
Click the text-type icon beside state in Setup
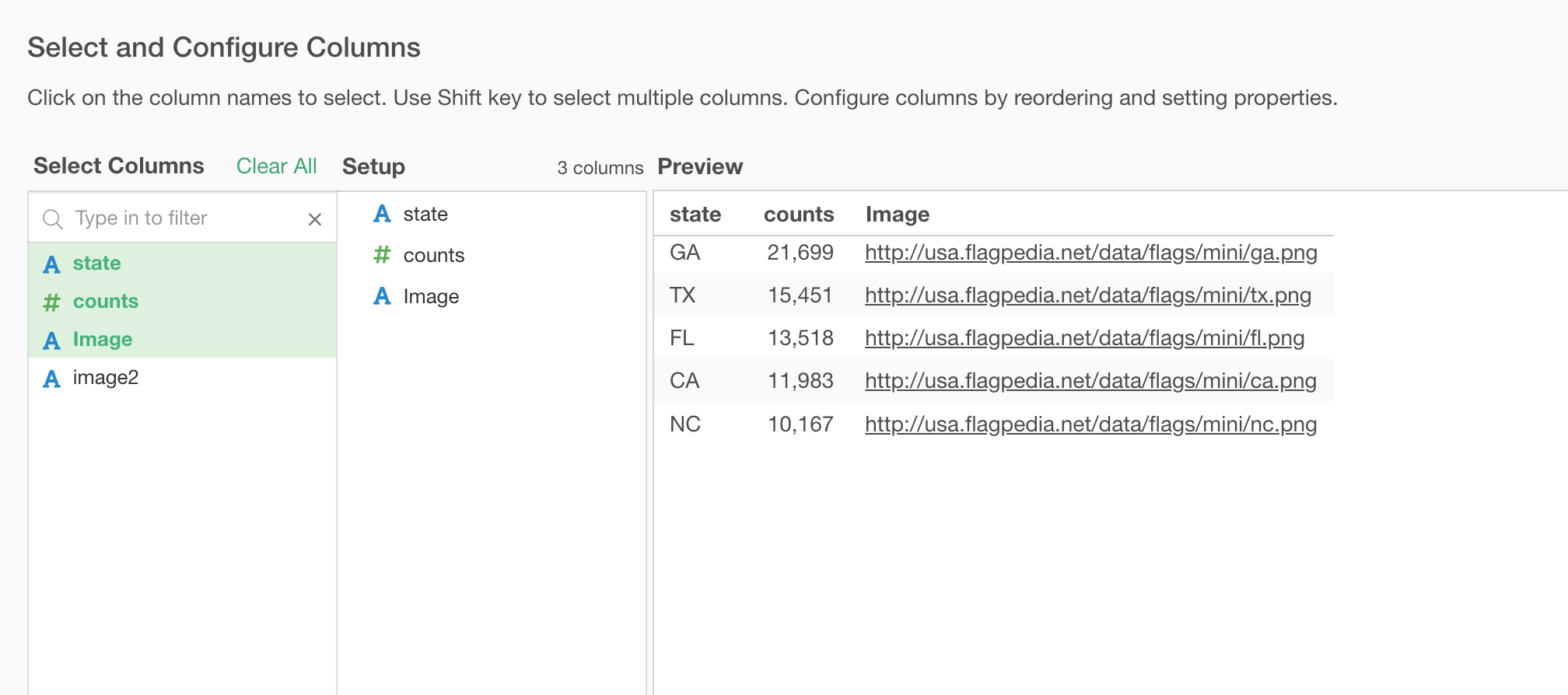click(382, 214)
